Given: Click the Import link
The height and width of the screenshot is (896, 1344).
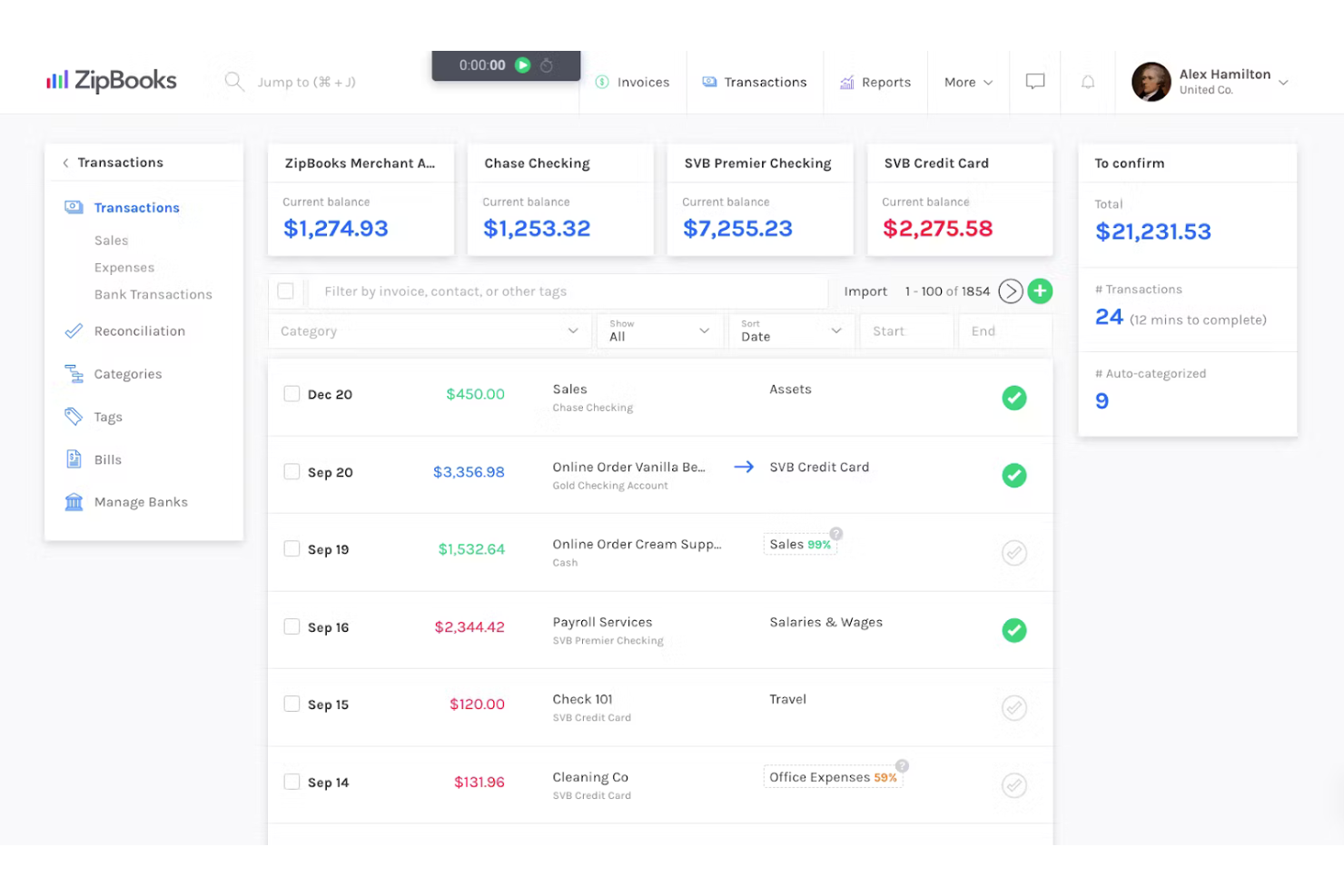Looking at the screenshot, I should point(865,291).
